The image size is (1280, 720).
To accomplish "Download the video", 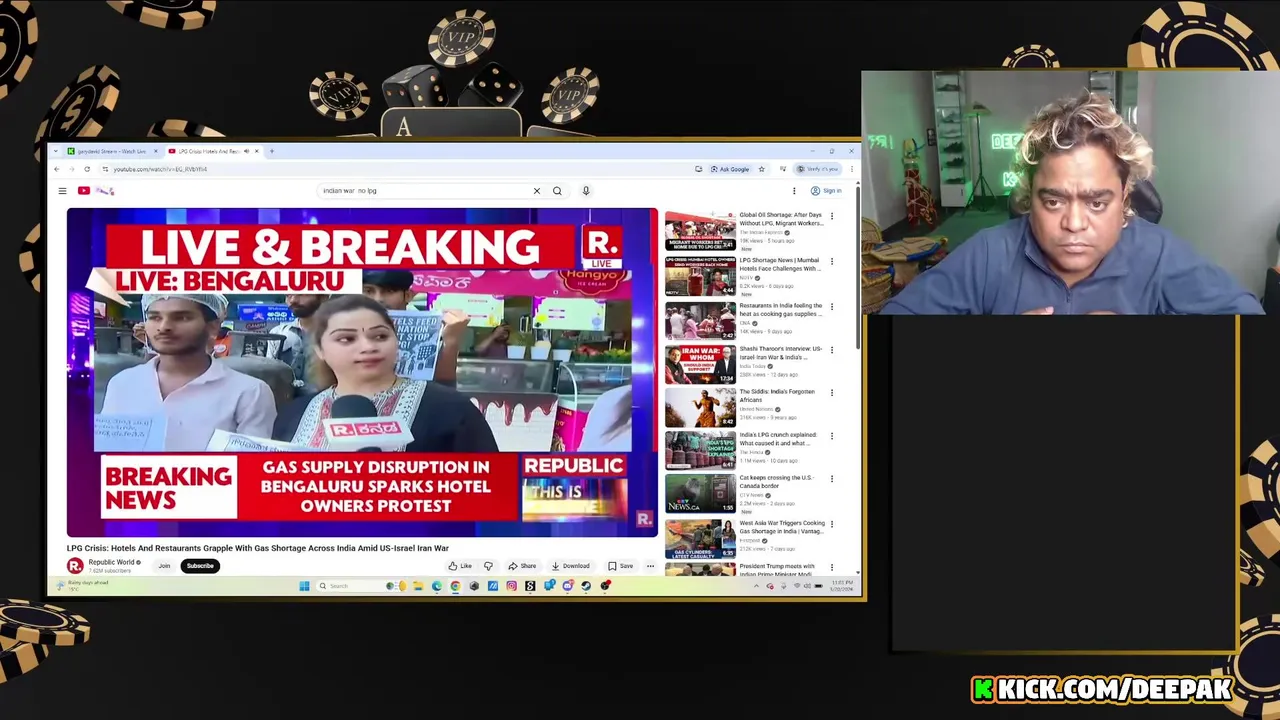I will [571, 566].
